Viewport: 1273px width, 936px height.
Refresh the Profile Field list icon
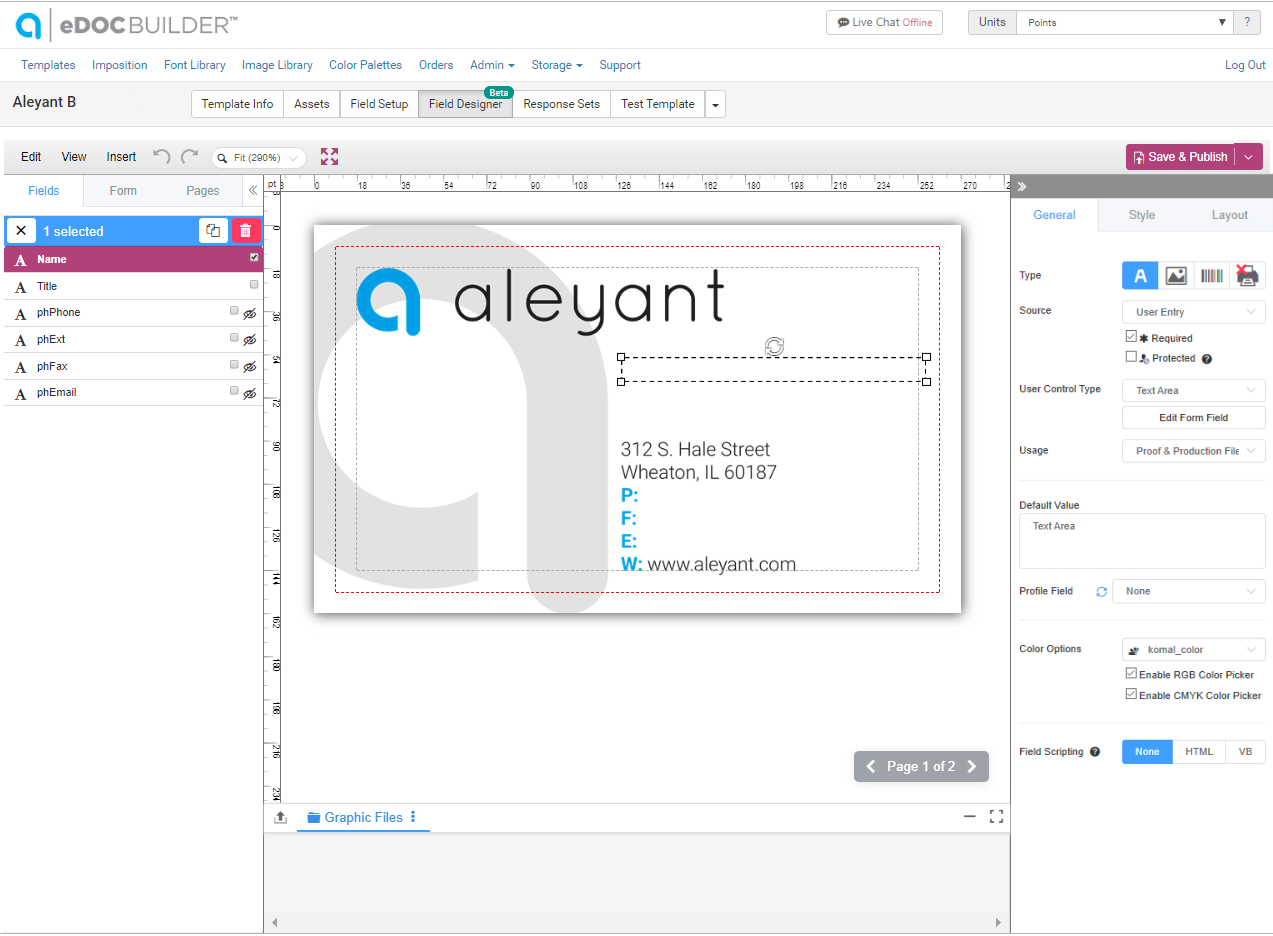click(x=1101, y=592)
